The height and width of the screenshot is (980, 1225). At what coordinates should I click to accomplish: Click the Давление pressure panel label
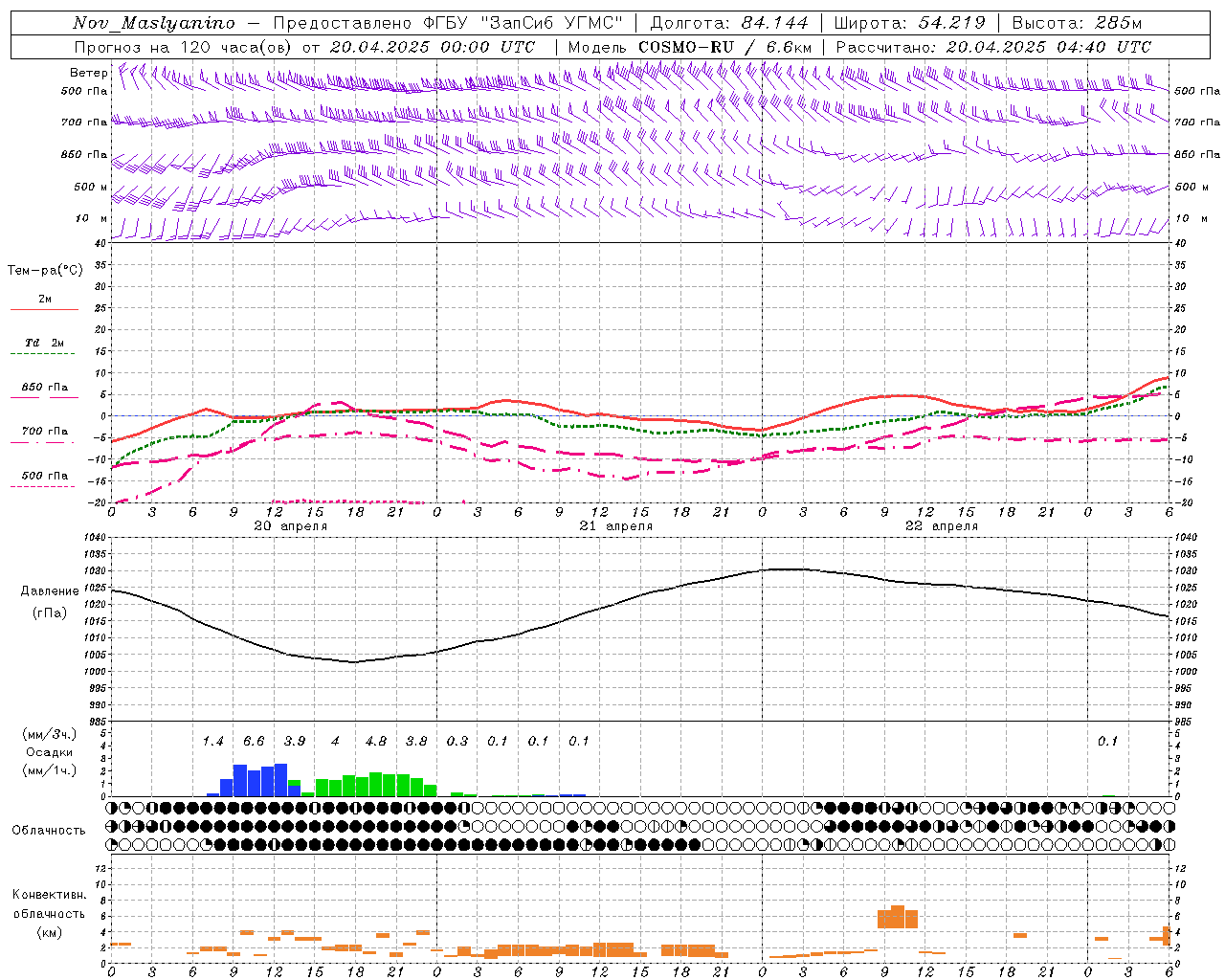(x=50, y=591)
